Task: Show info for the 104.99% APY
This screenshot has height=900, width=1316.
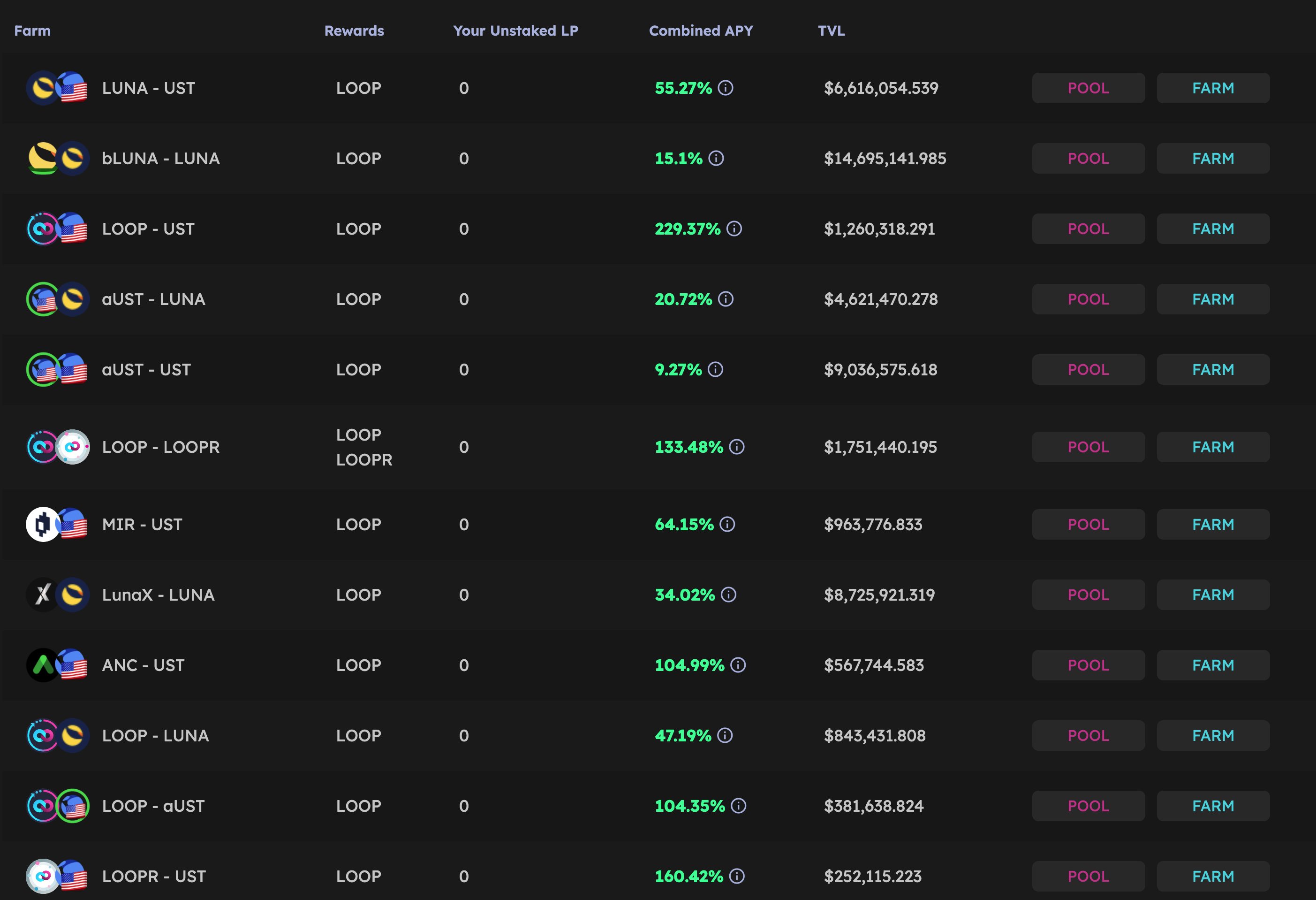Action: coord(738,665)
